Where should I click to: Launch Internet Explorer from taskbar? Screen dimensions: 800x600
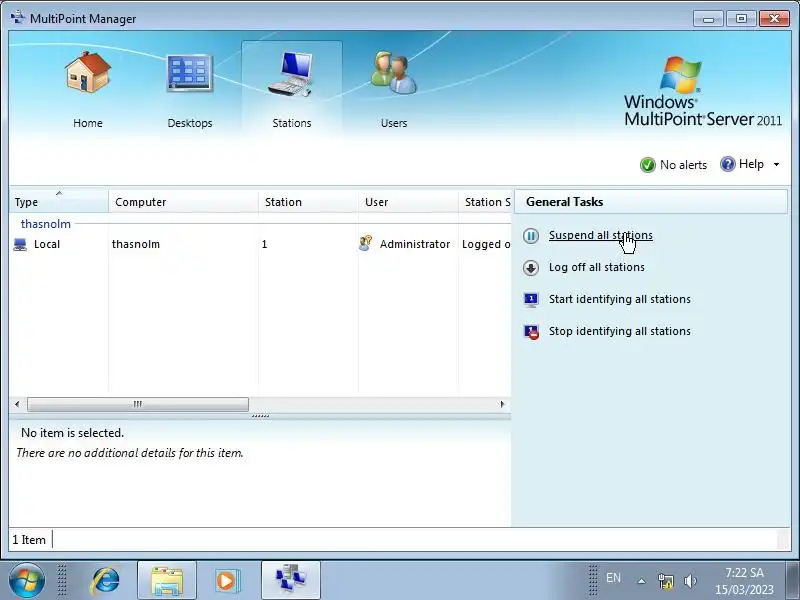(x=105, y=581)
